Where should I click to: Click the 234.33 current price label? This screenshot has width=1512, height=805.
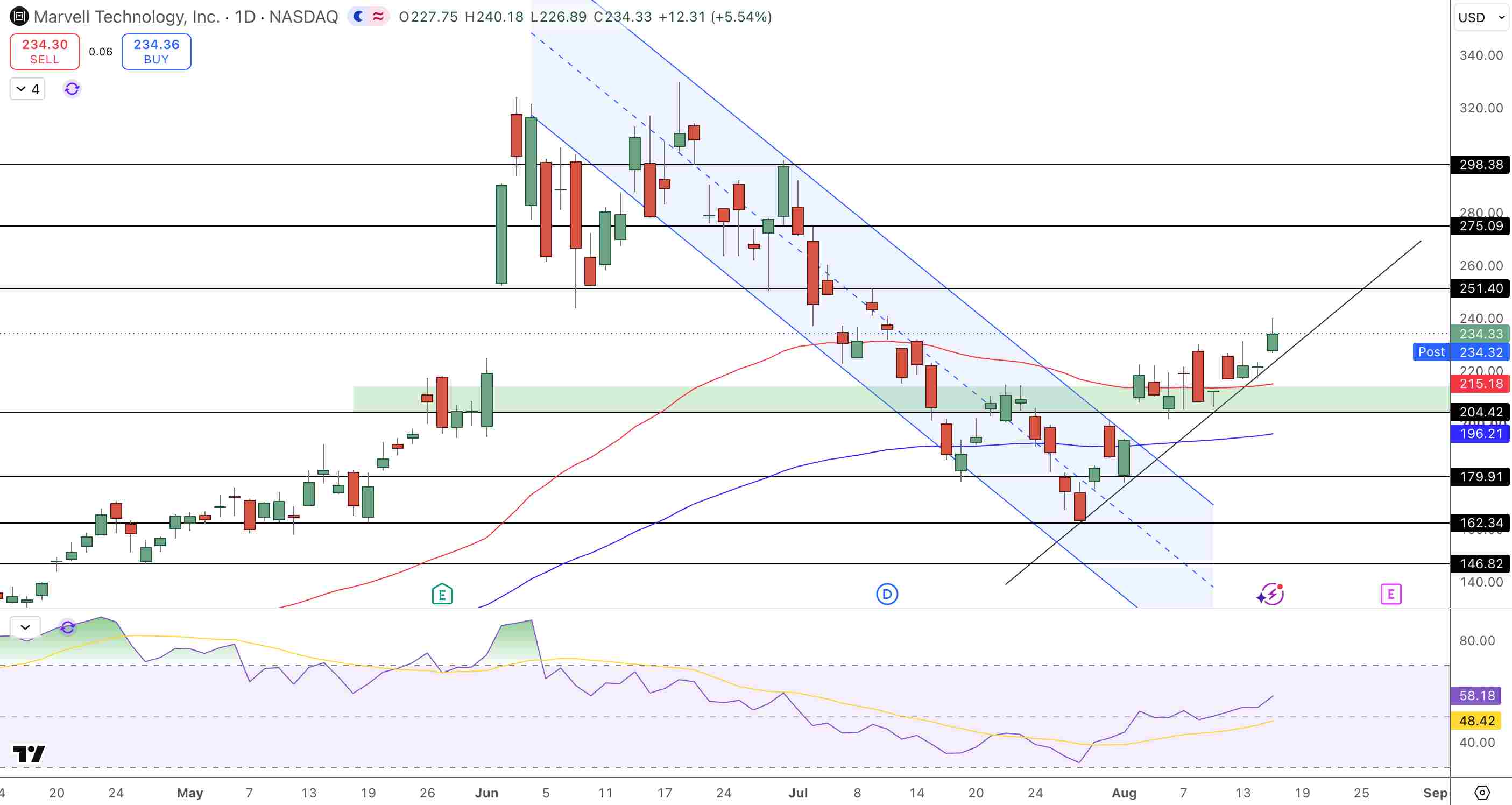tap(1480, 334)
